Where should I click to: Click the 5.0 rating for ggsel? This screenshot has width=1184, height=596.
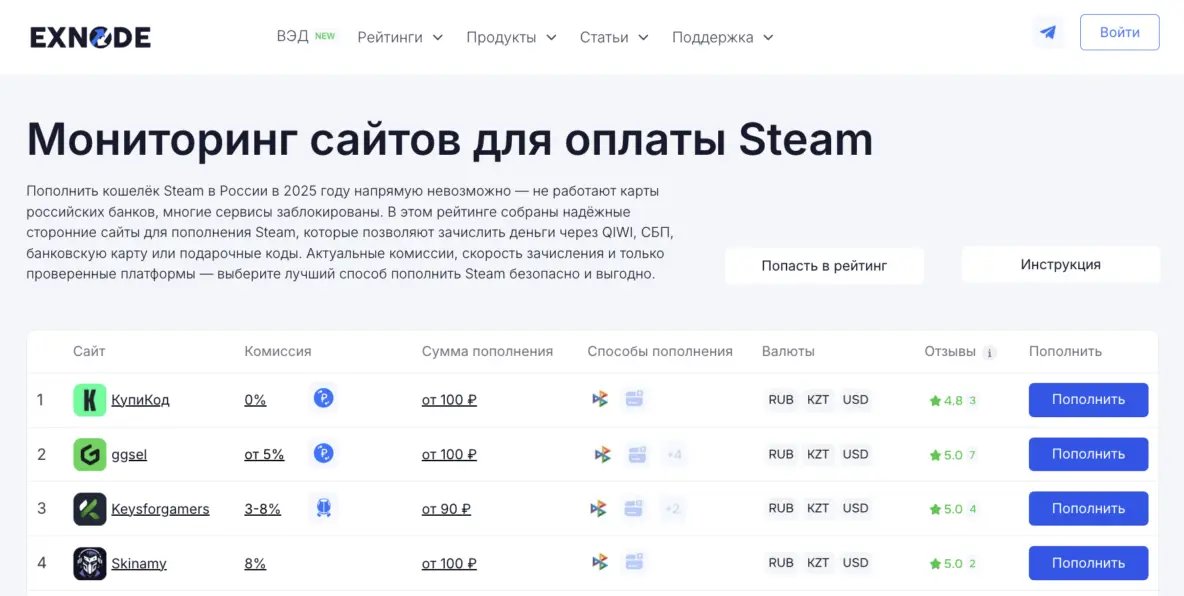click(x=953, y=455)
